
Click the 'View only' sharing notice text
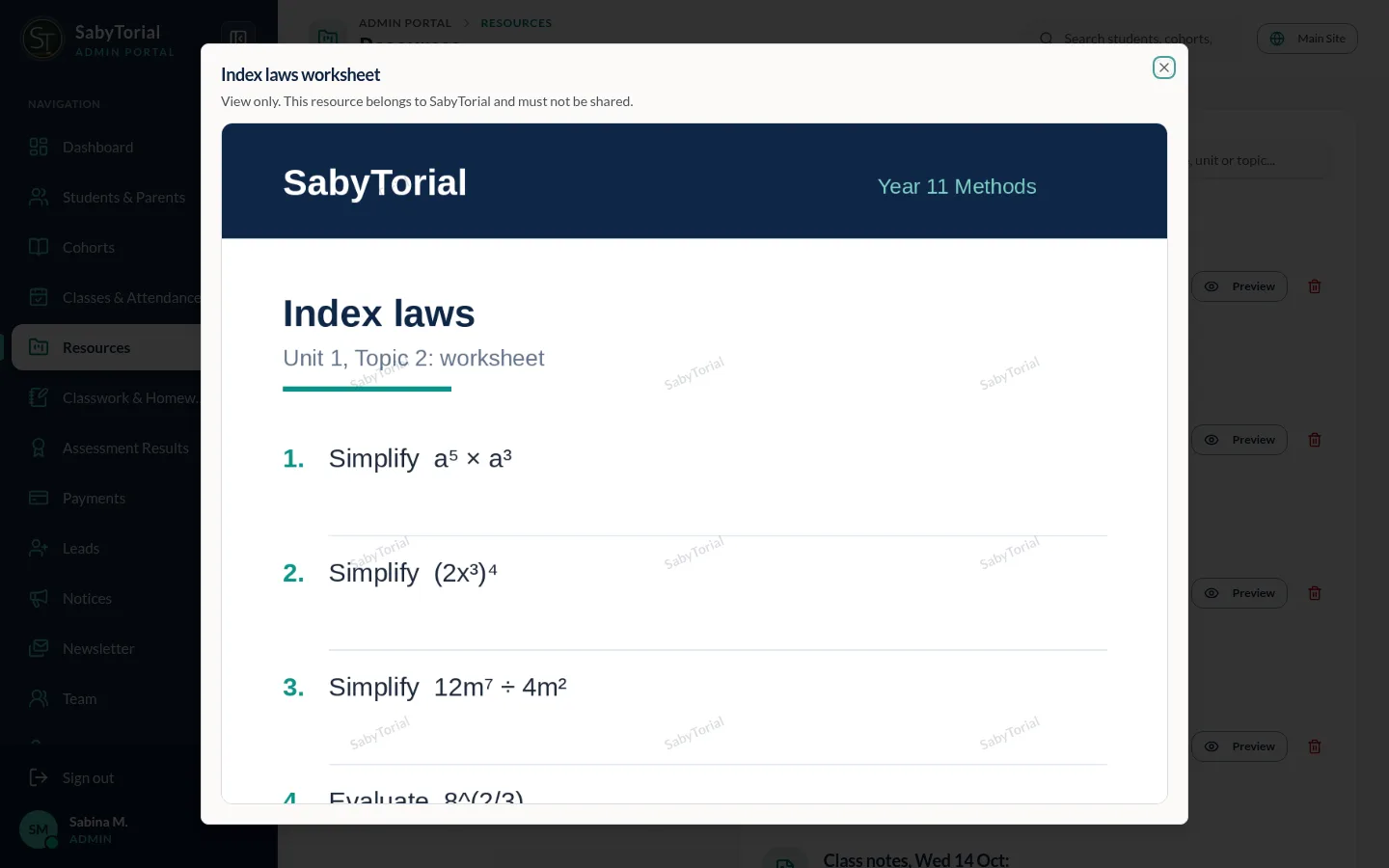pos(427,101)
